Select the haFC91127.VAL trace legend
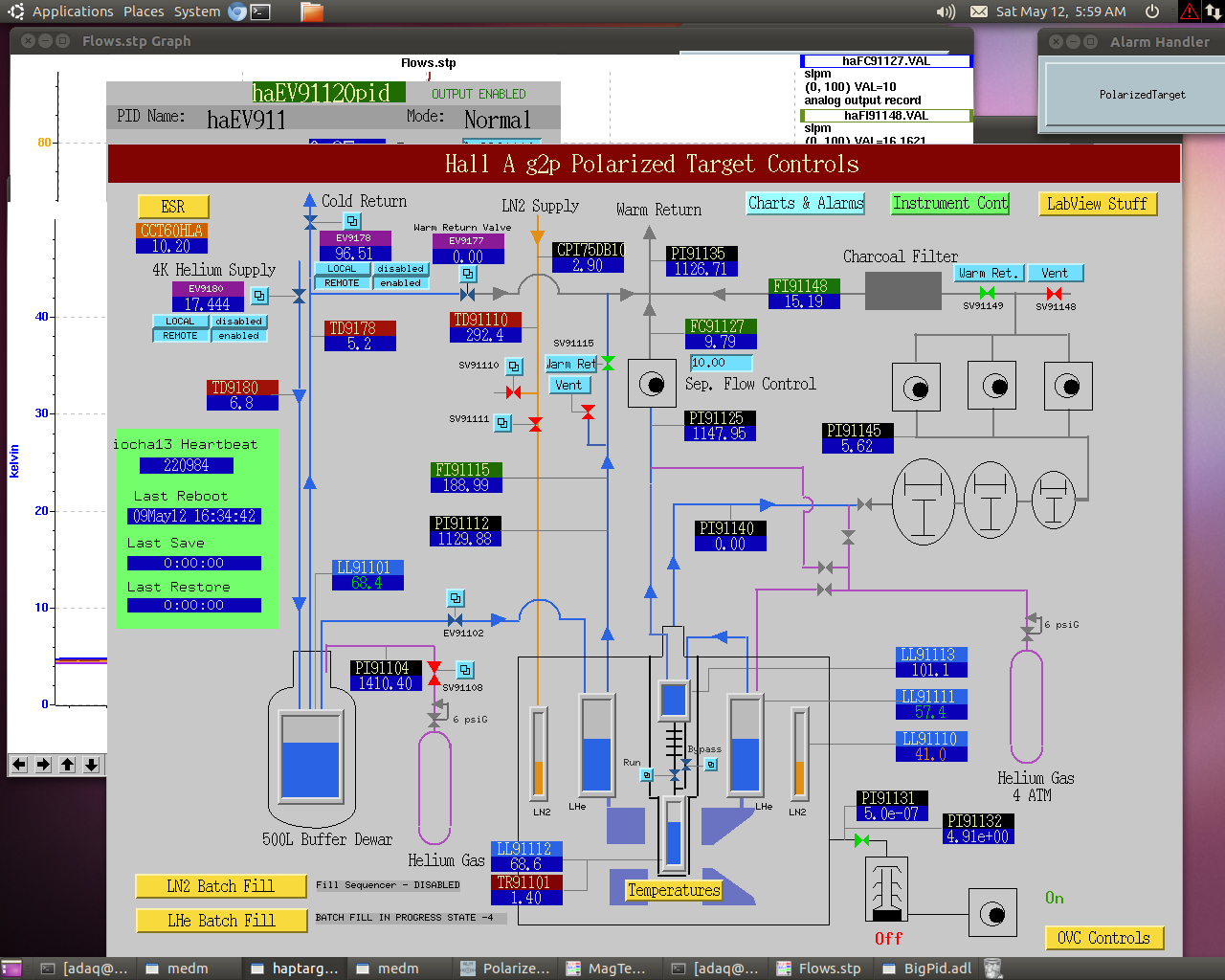 click(x=886, y=60)
